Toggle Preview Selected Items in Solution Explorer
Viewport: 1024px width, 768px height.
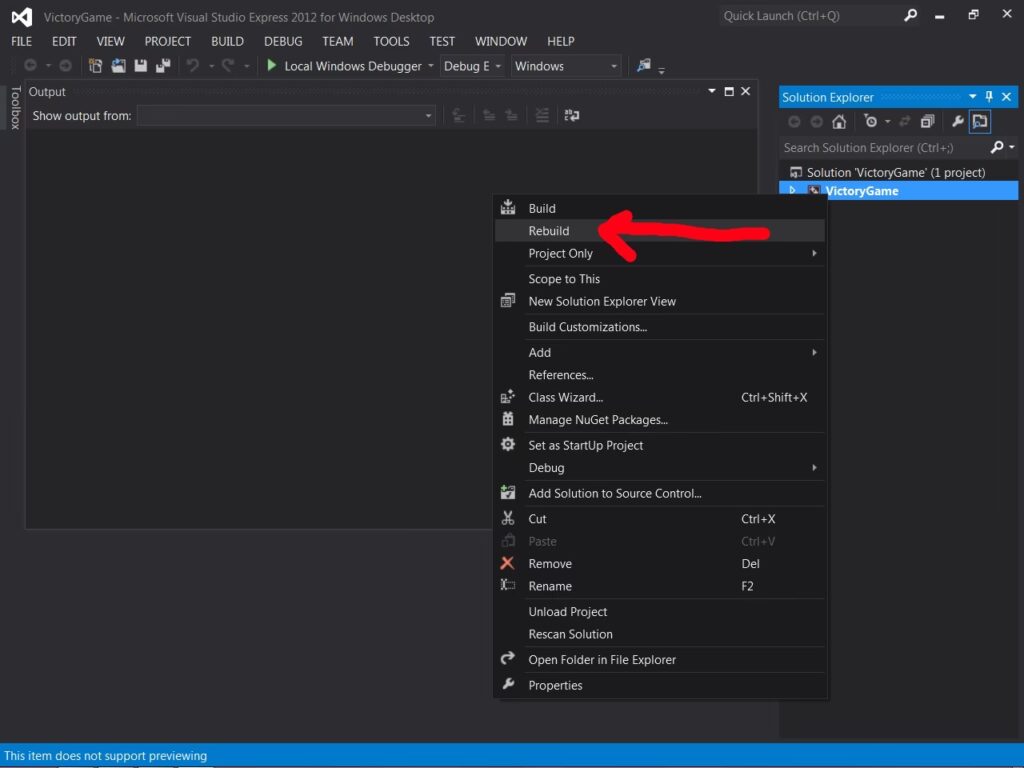979,122
